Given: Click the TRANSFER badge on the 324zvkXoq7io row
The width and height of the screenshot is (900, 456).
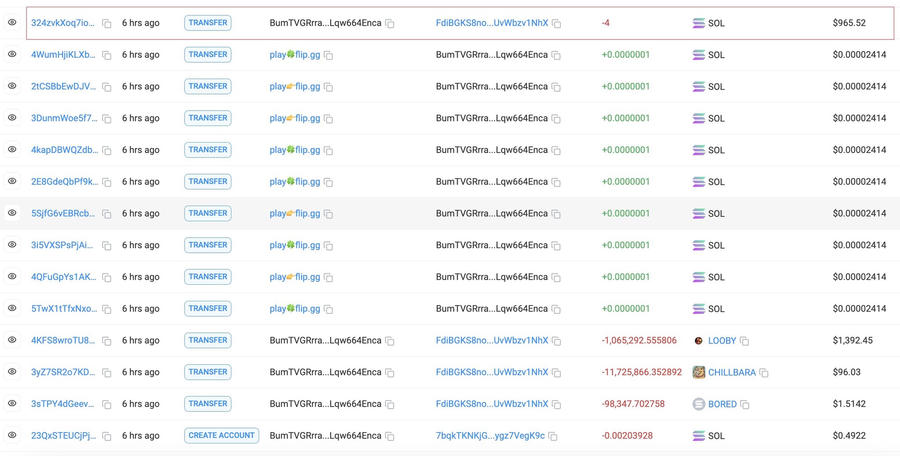Looking at the screenshot, I should (x=207, y=22).
